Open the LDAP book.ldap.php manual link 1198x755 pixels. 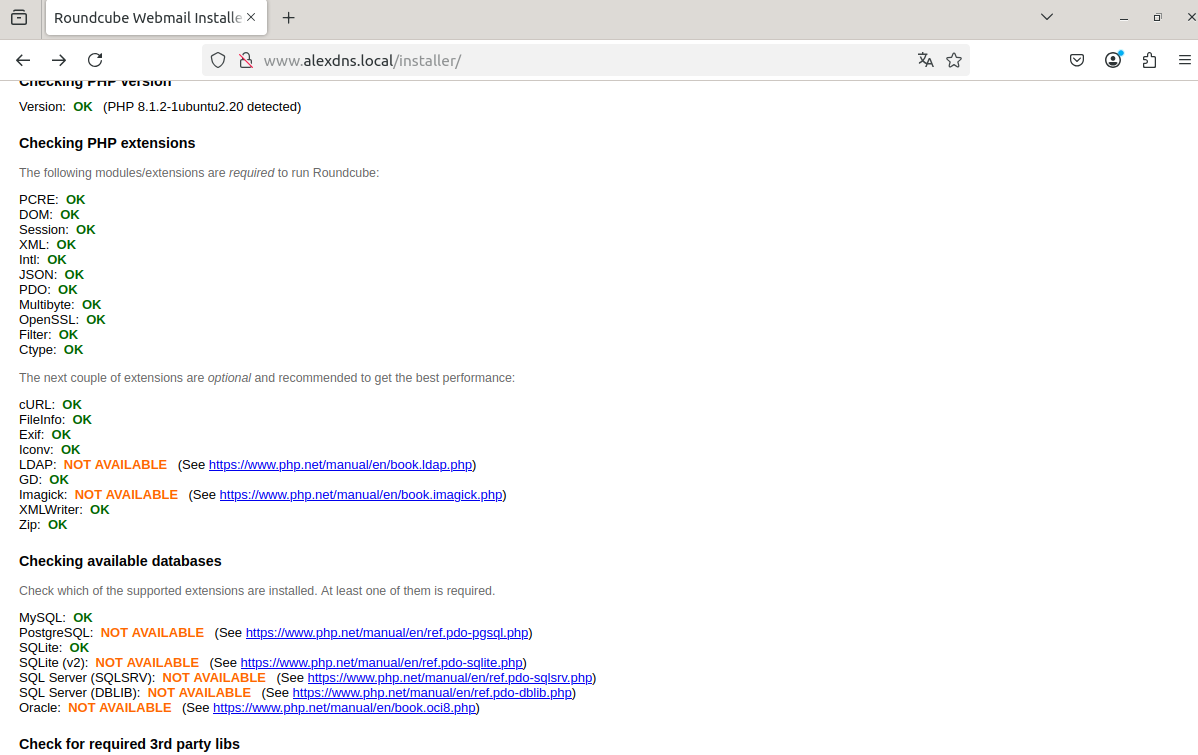[x=340, y=465]
